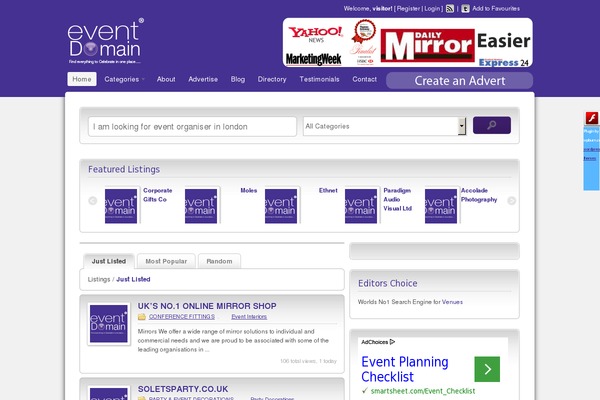Viewport: 600px width, 400px height.
Task: Click the Featured Listings heading
Action: (x=124, y=169)
